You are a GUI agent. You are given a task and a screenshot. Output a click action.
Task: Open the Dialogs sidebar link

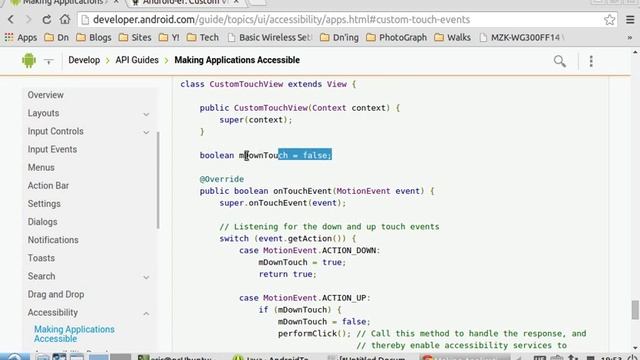[x=42, y=222]
